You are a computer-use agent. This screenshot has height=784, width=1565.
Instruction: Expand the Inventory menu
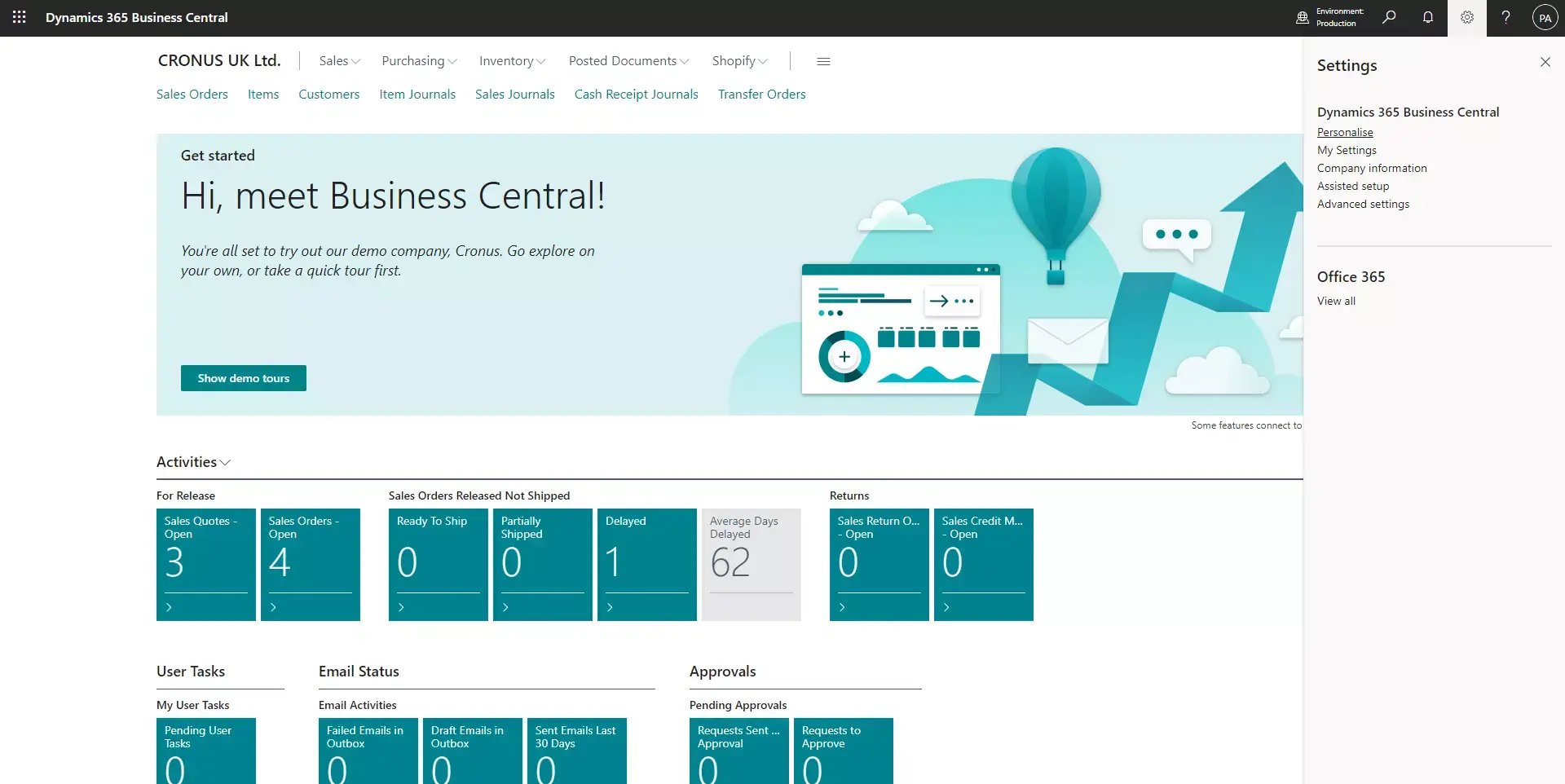coord(512,61)
